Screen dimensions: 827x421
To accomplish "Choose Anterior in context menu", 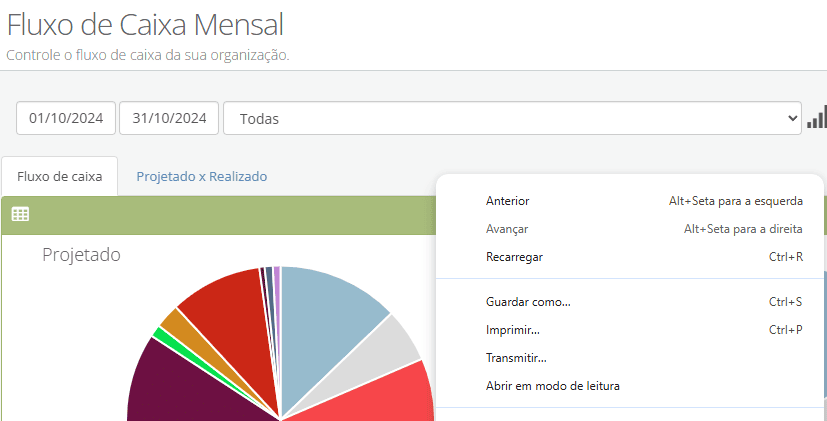I will 630,201.
